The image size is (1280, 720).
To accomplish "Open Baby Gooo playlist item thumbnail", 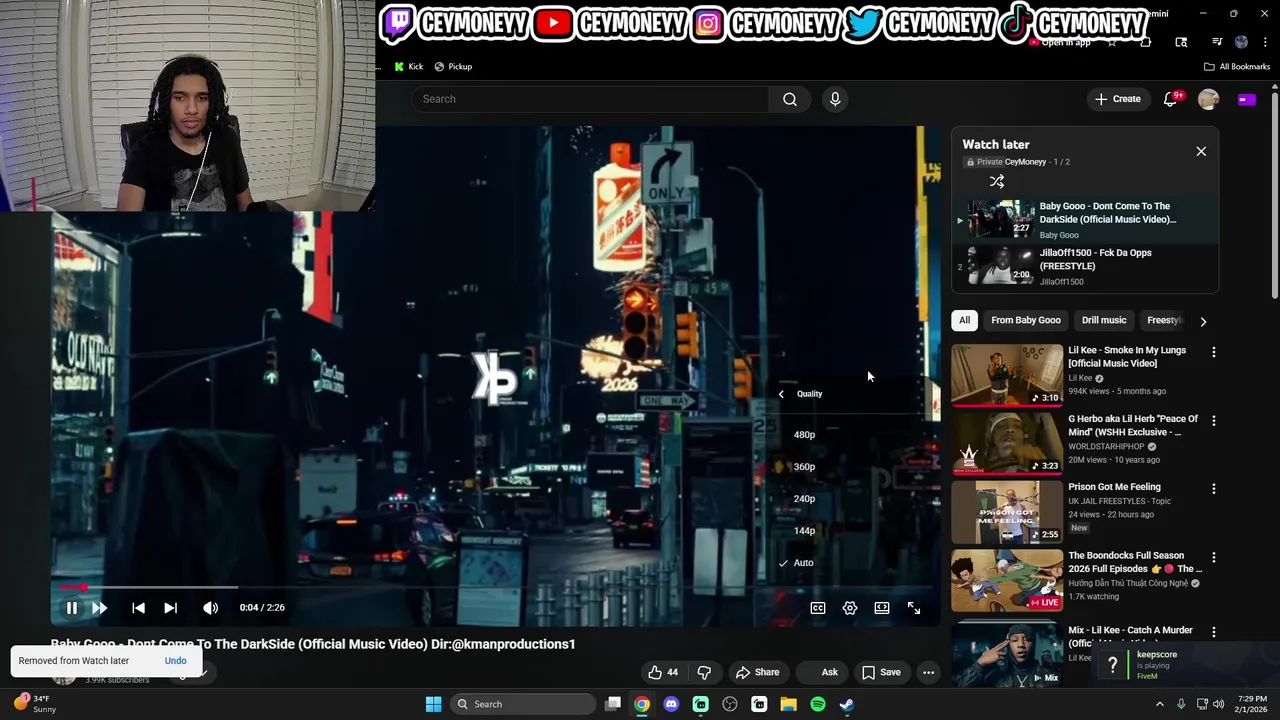I will pos(1001,219).
